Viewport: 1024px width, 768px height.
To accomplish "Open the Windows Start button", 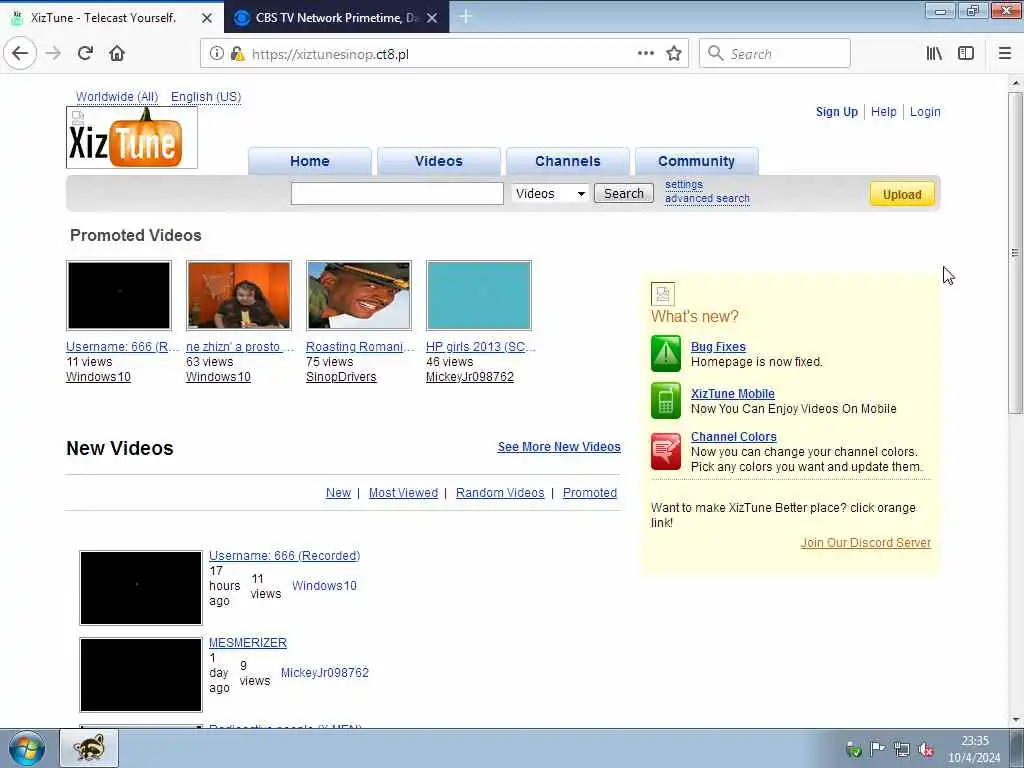I will coord(27,749).
